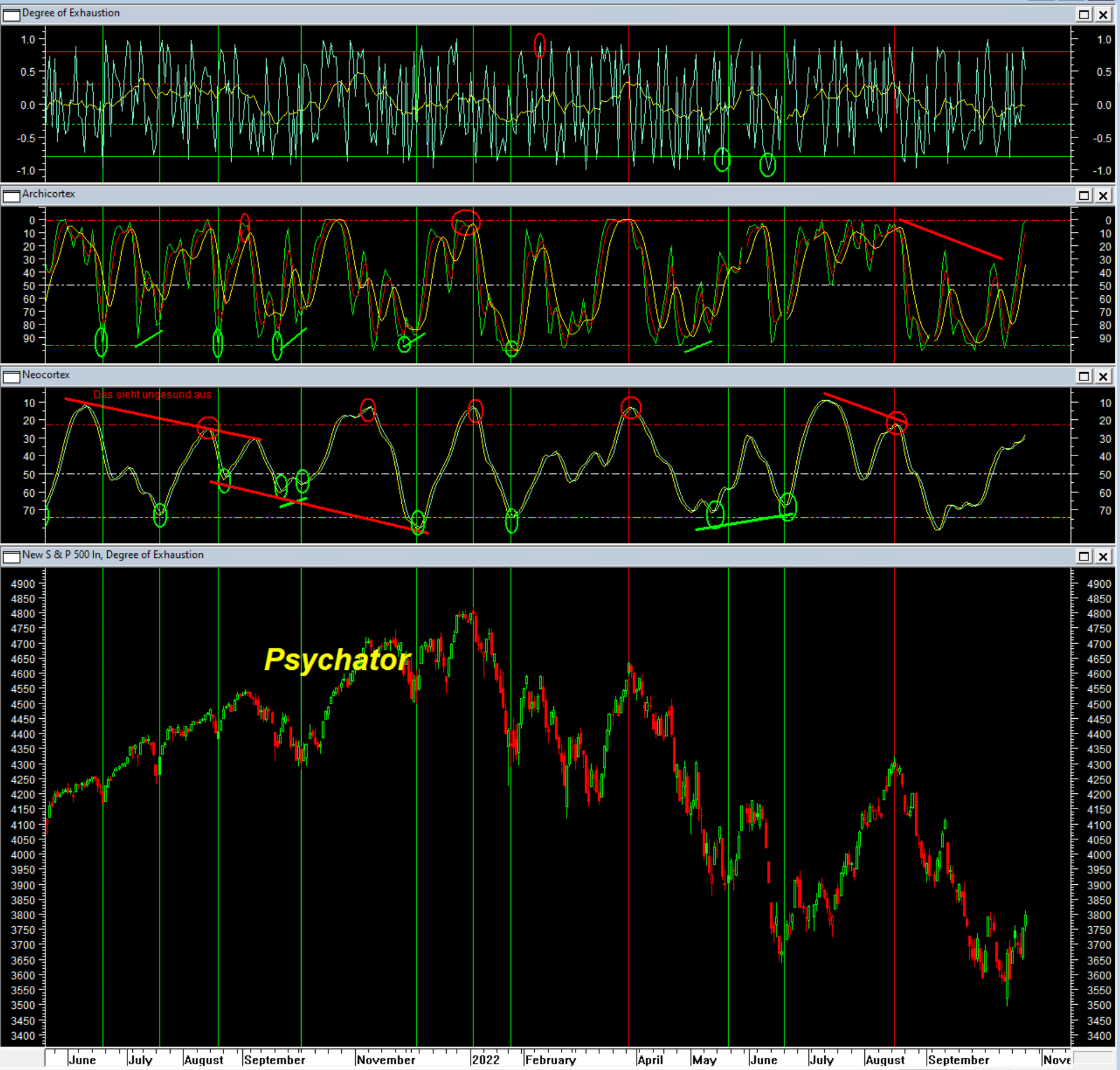This screenshot has width=1120, height=1070.
Task: Click February on the date axis
Action: pyautogui.click(x=550, y=1060)
